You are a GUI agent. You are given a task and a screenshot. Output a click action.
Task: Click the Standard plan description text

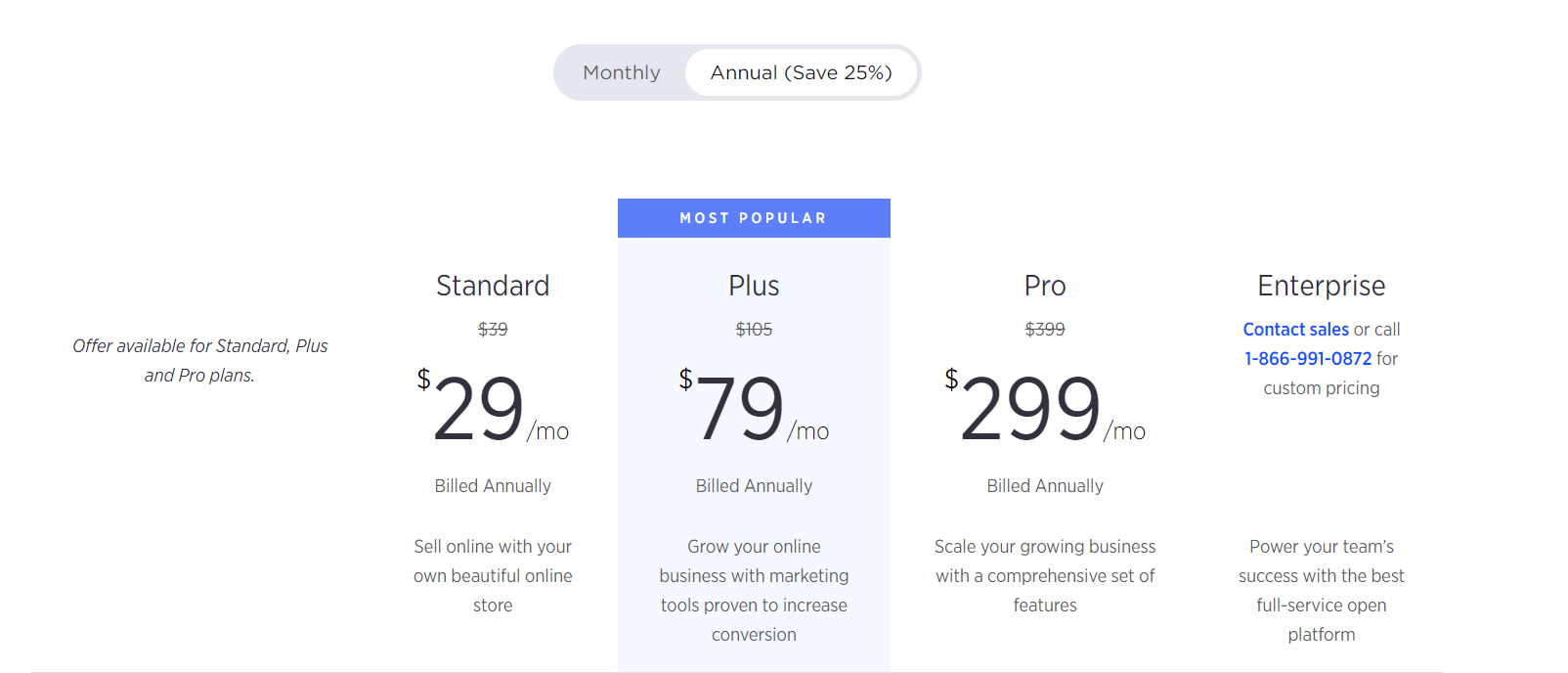(x=493, y=576)
